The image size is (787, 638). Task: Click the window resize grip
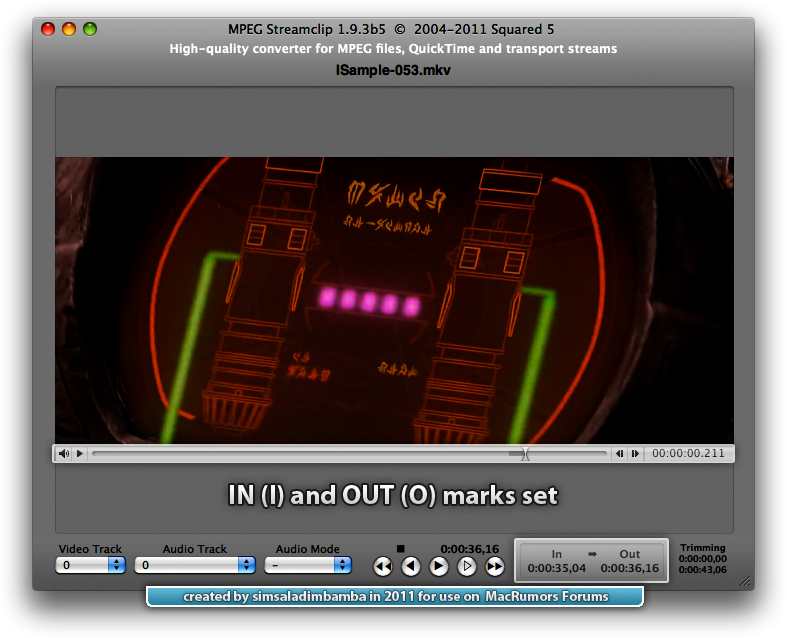(746, 581)
